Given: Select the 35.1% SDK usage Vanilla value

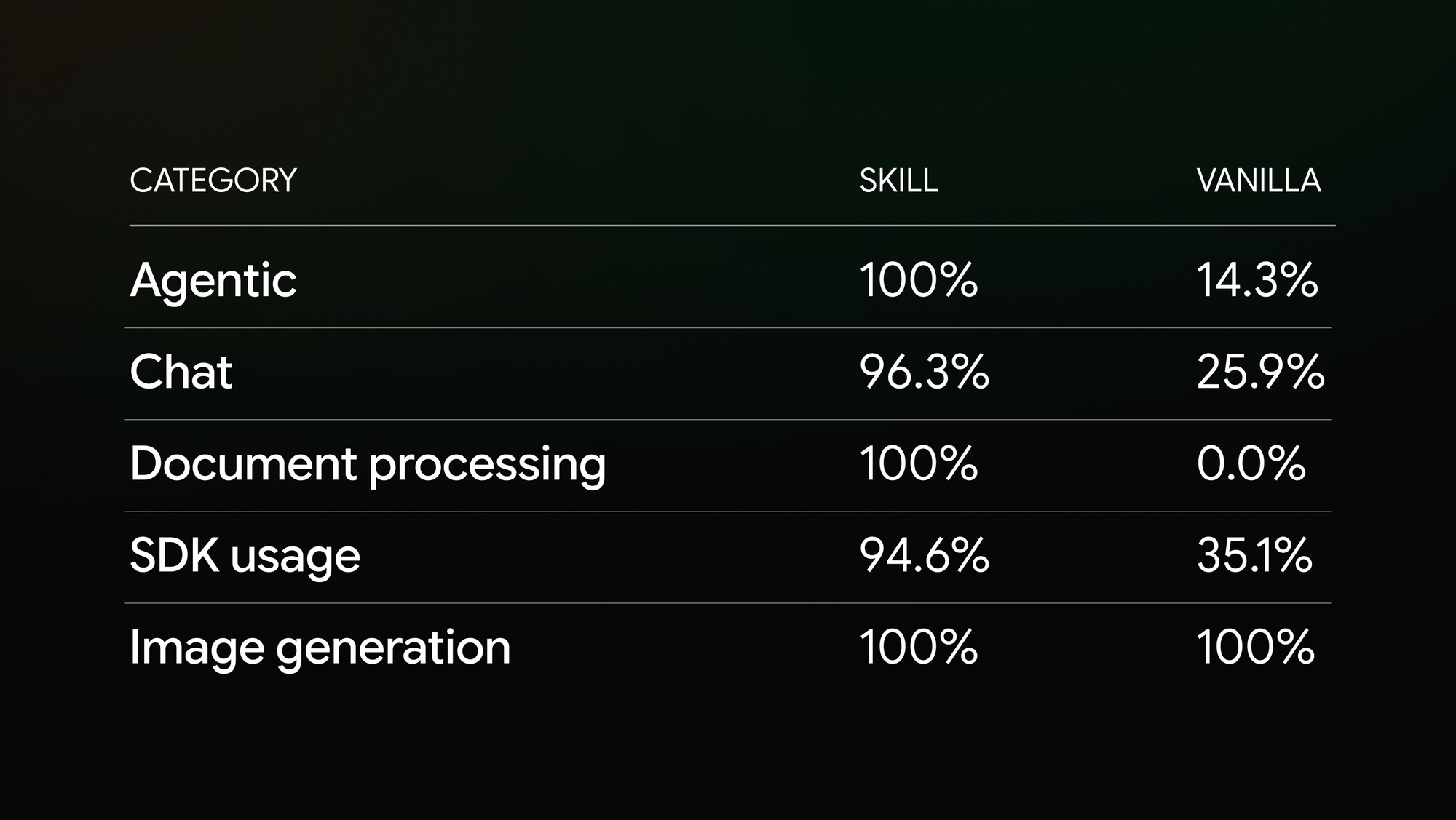Looking at the screenshot, I should click(x=1254, y=555).
